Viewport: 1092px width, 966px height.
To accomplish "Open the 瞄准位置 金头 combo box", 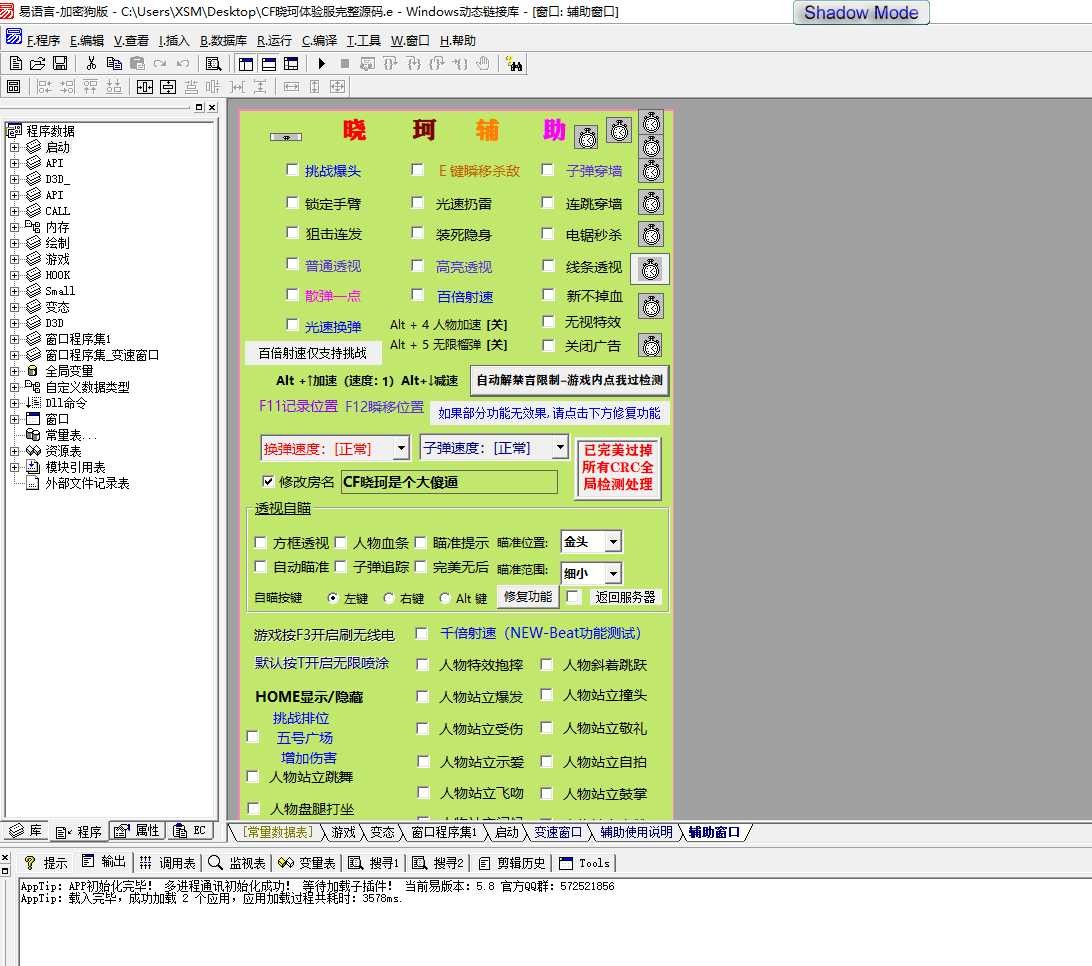I will (x=613, y=542).
